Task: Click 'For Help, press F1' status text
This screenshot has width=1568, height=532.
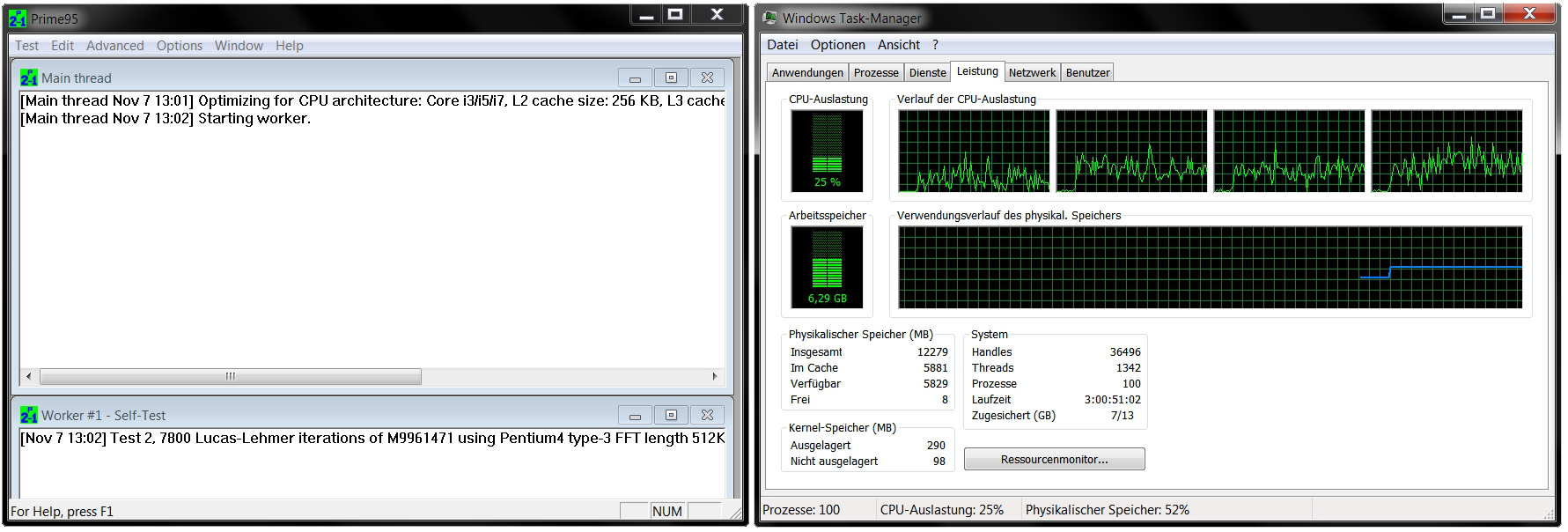Action: pos(62,511)
